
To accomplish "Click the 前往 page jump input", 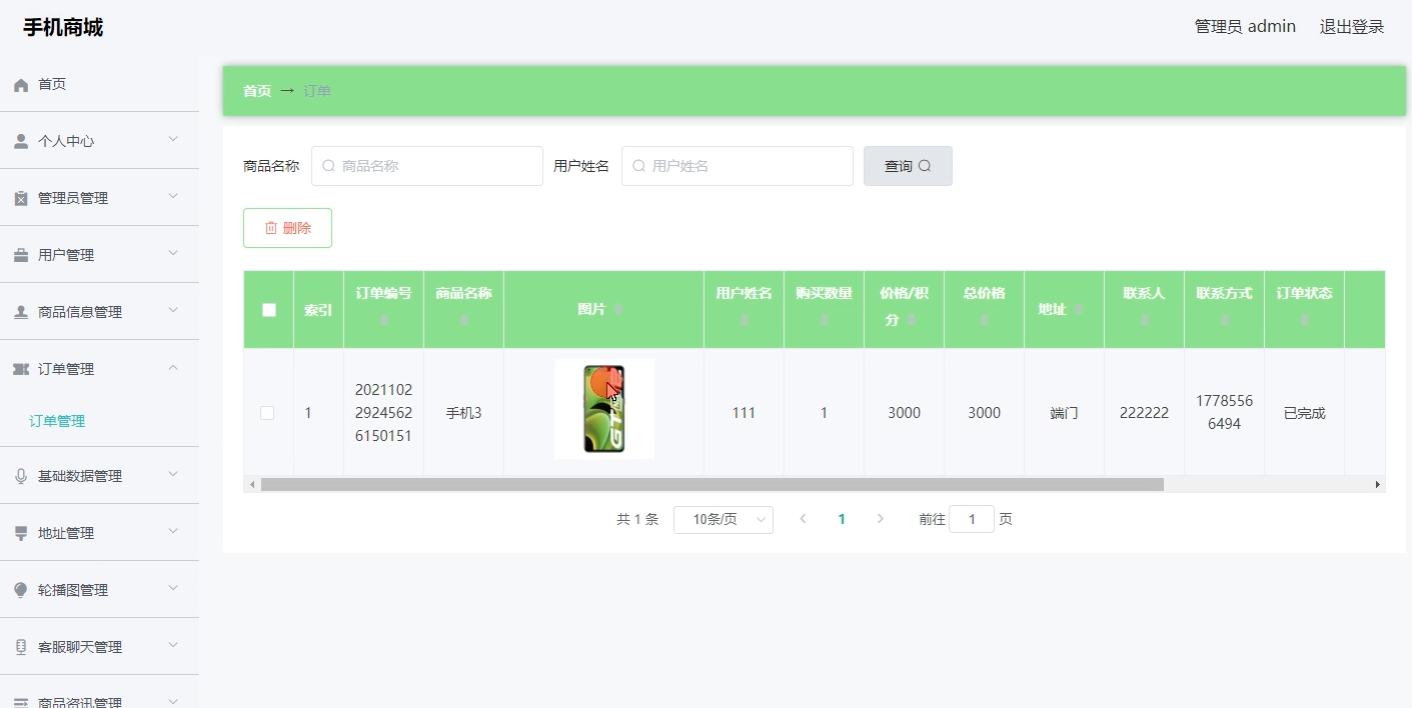I will click(x=971, y=519).
